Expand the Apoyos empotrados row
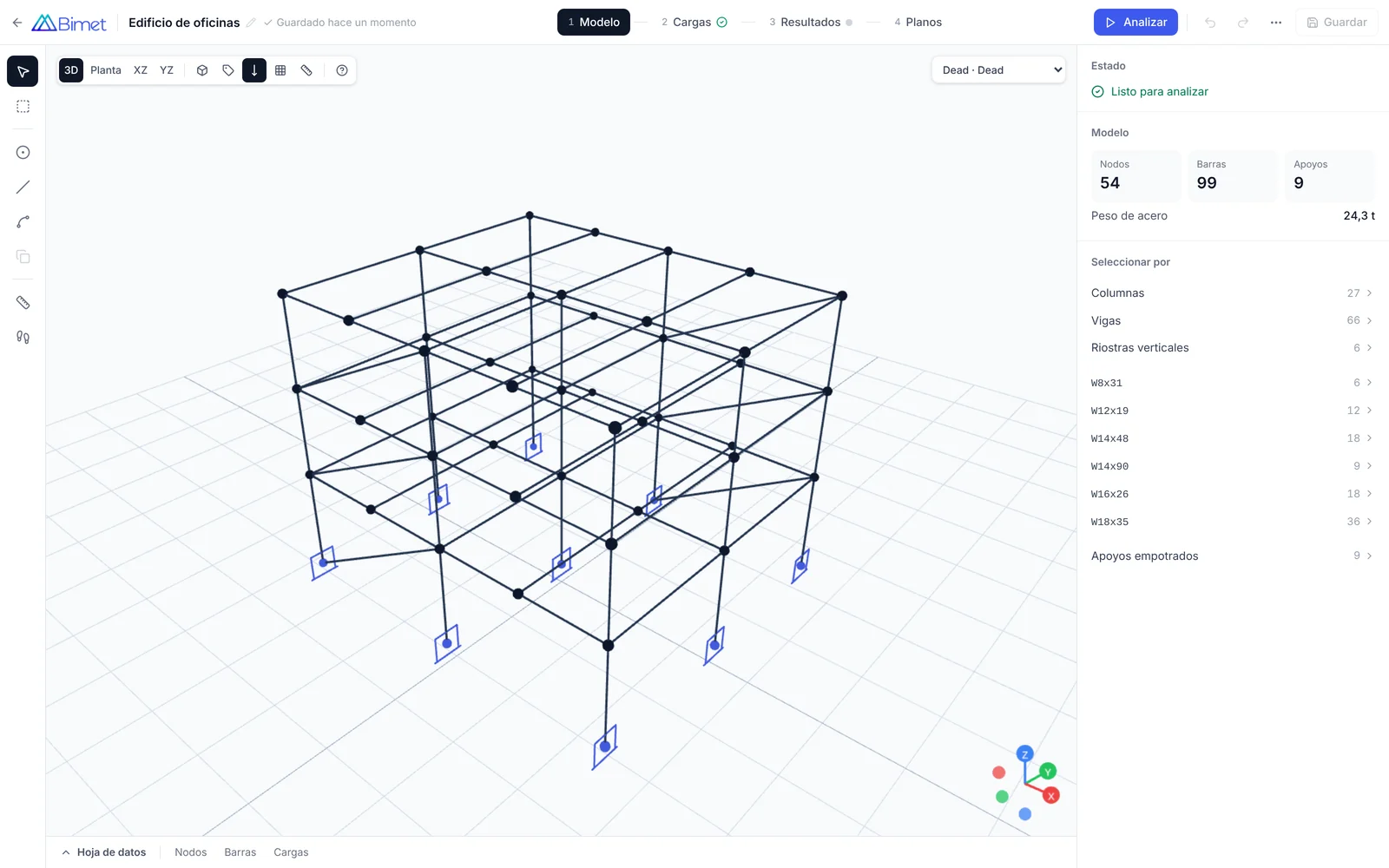This screenshot has height=868, width=1389. (x=1232, y=556)
